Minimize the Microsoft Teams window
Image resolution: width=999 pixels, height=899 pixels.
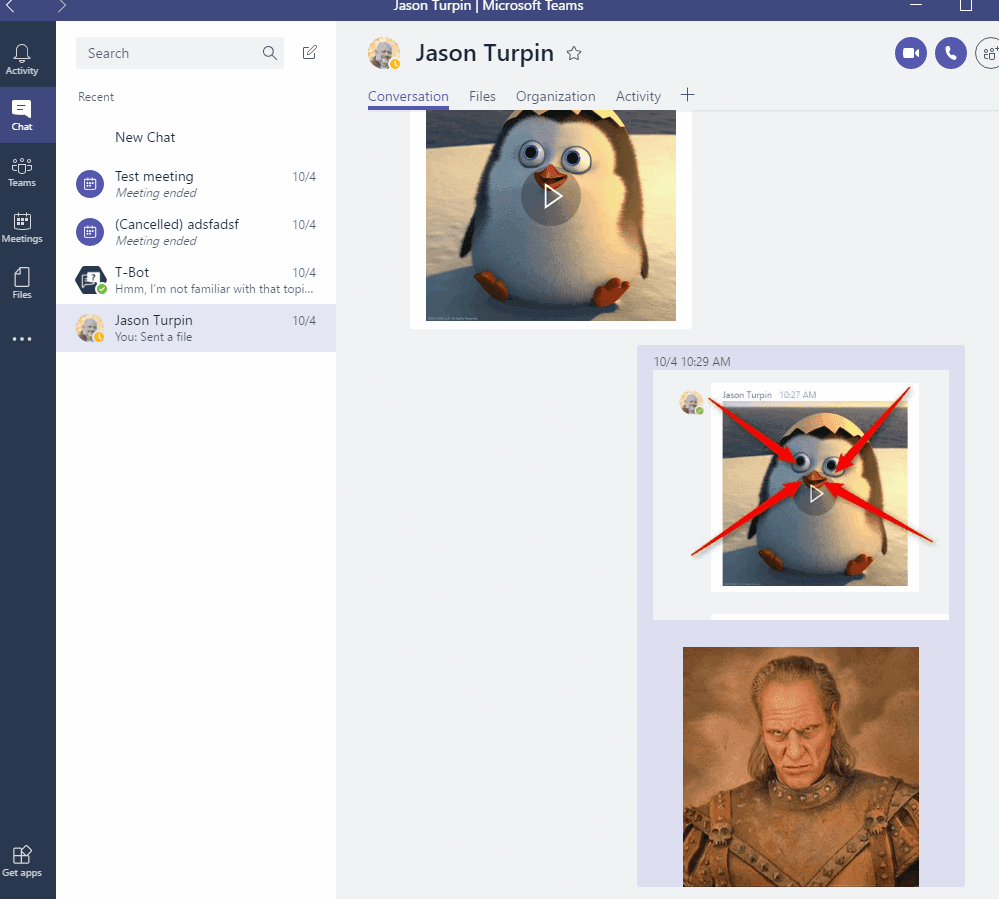pos(916,5)
